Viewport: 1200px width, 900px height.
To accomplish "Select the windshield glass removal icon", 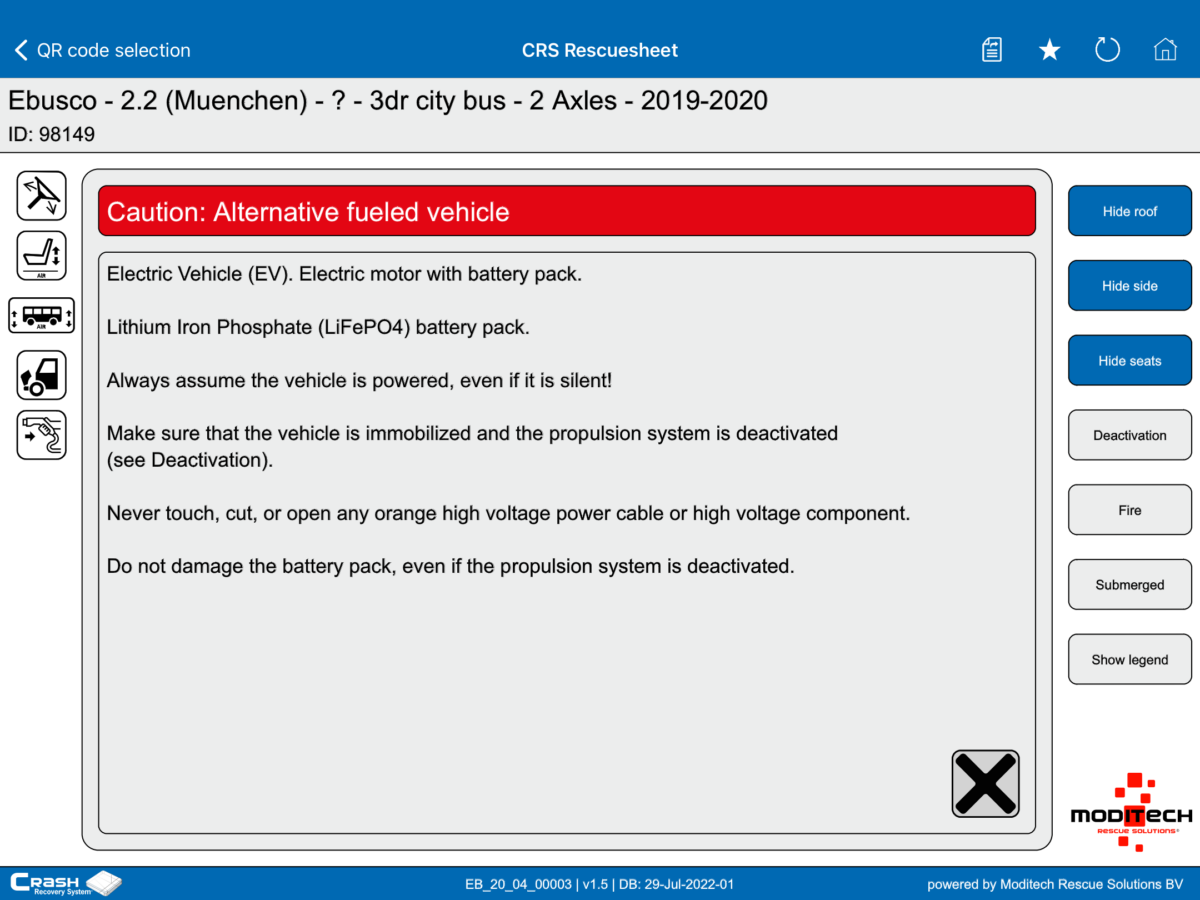I will [x=41, y=195].
